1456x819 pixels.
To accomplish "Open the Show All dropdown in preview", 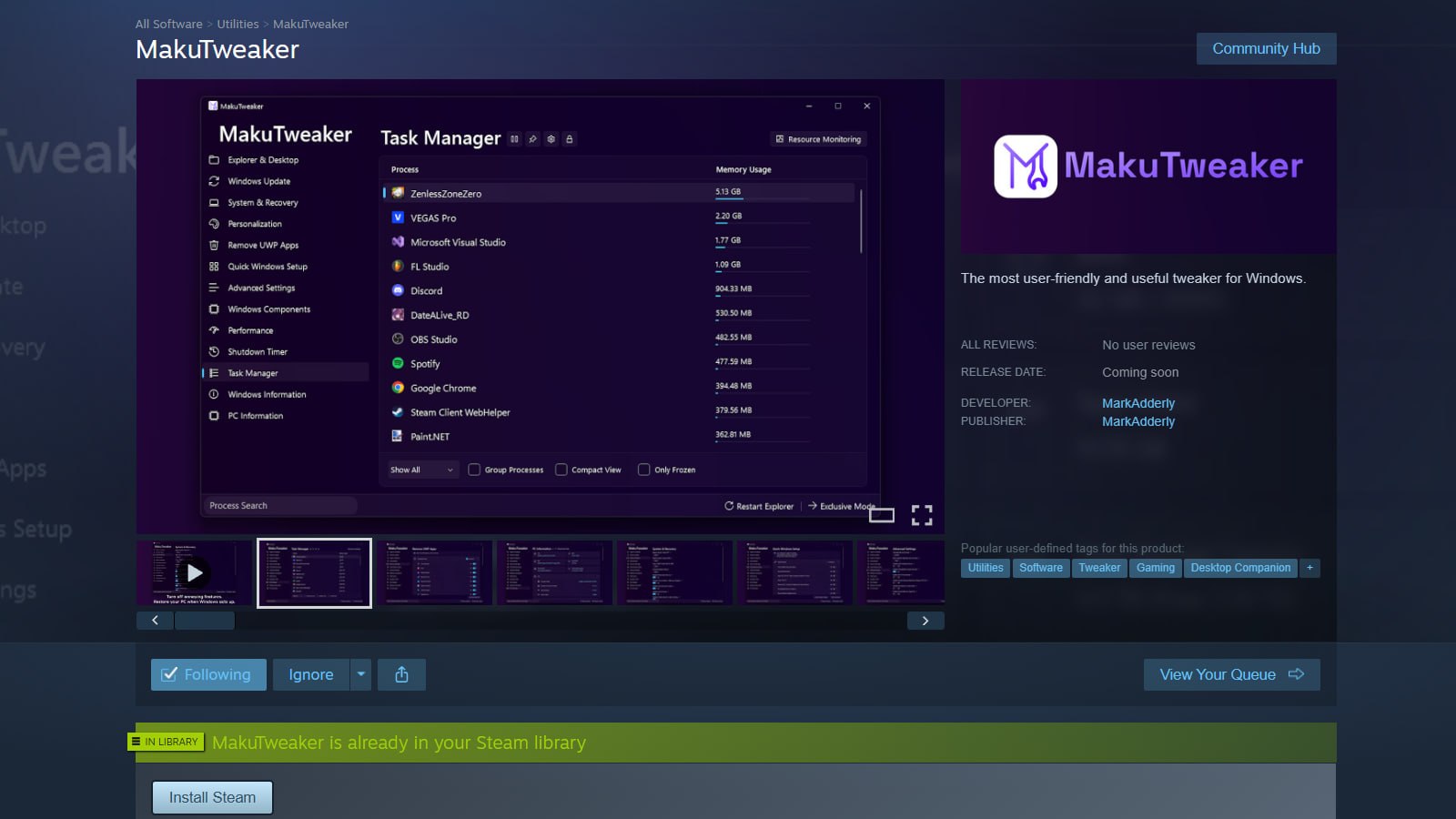I will coord(421,470).
